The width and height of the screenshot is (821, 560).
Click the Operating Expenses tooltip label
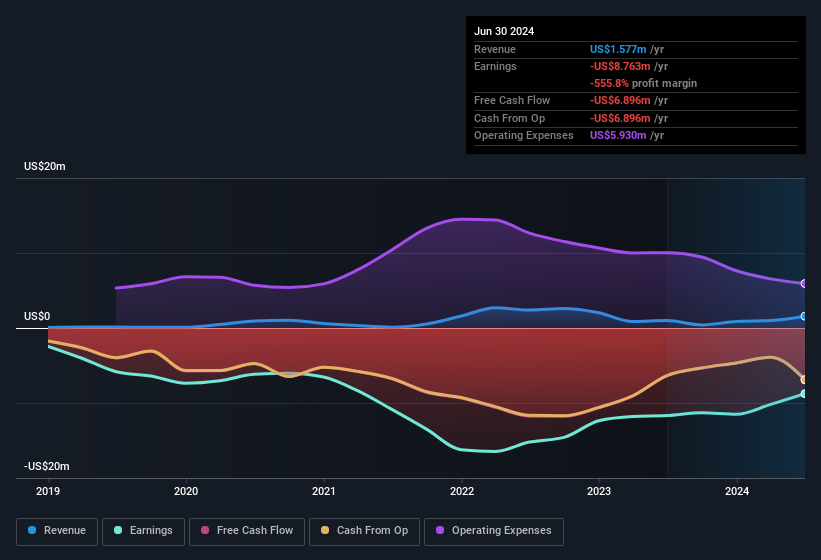point(524,136)
